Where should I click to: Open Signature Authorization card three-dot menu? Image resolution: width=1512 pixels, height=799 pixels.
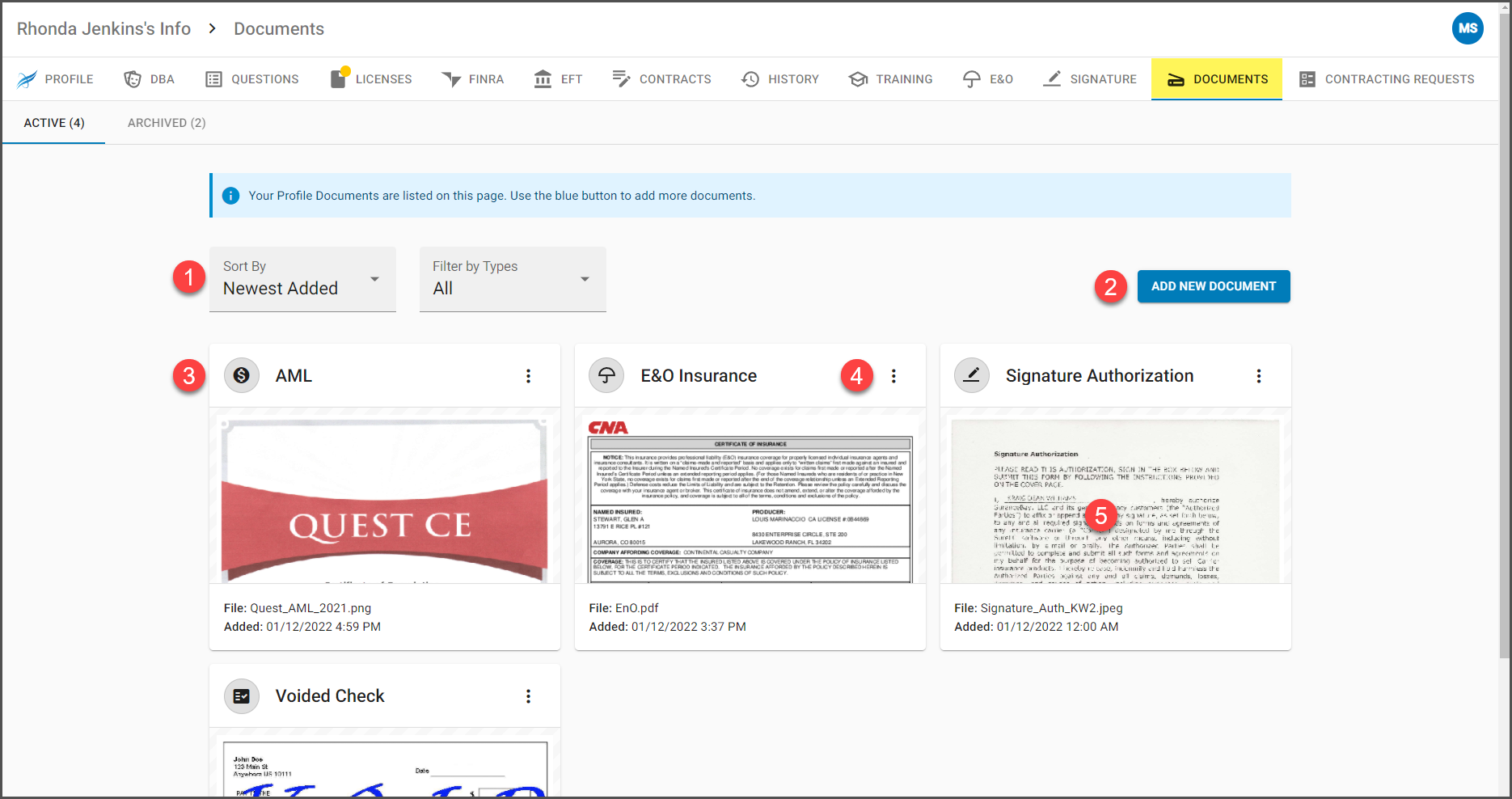(x=1259, y=376)
